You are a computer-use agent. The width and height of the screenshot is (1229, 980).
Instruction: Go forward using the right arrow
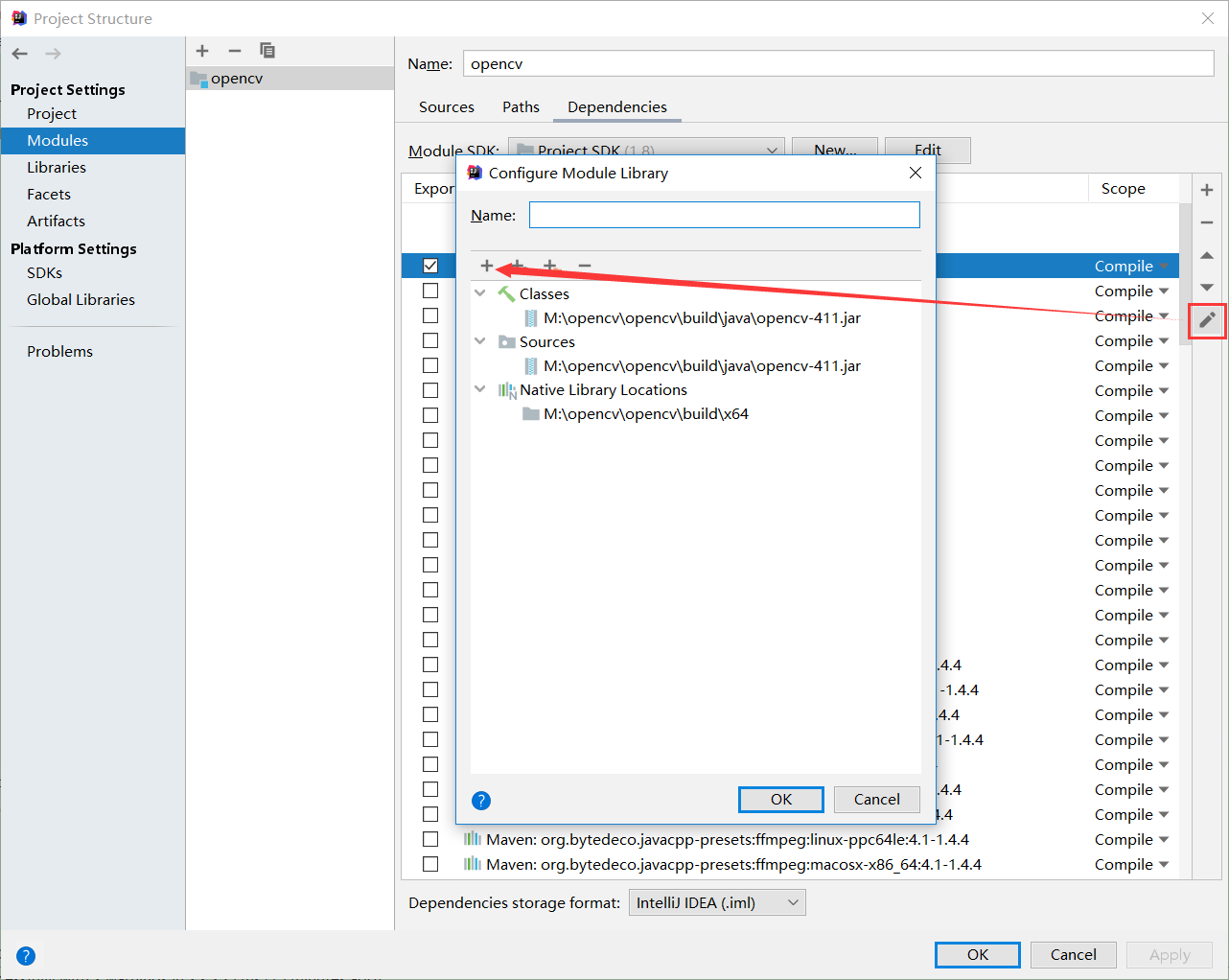(x=53, y=54)
